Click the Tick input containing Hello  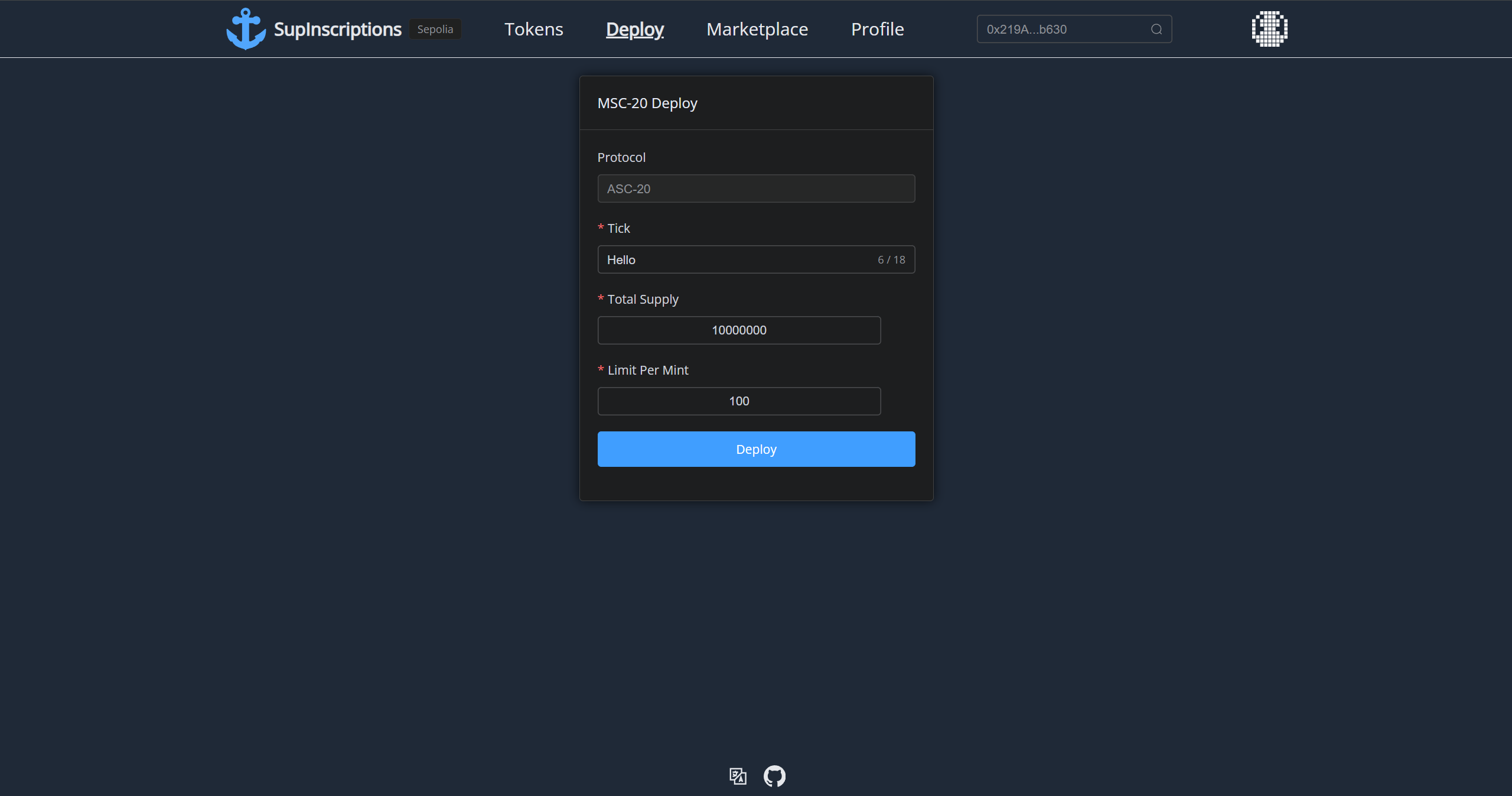click(732, 259)
